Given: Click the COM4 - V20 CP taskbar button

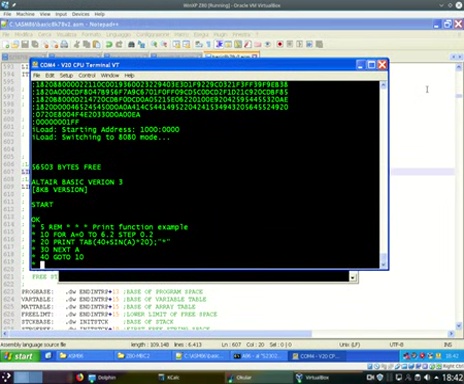Looking at the screenshot, I should coord(317,356).
